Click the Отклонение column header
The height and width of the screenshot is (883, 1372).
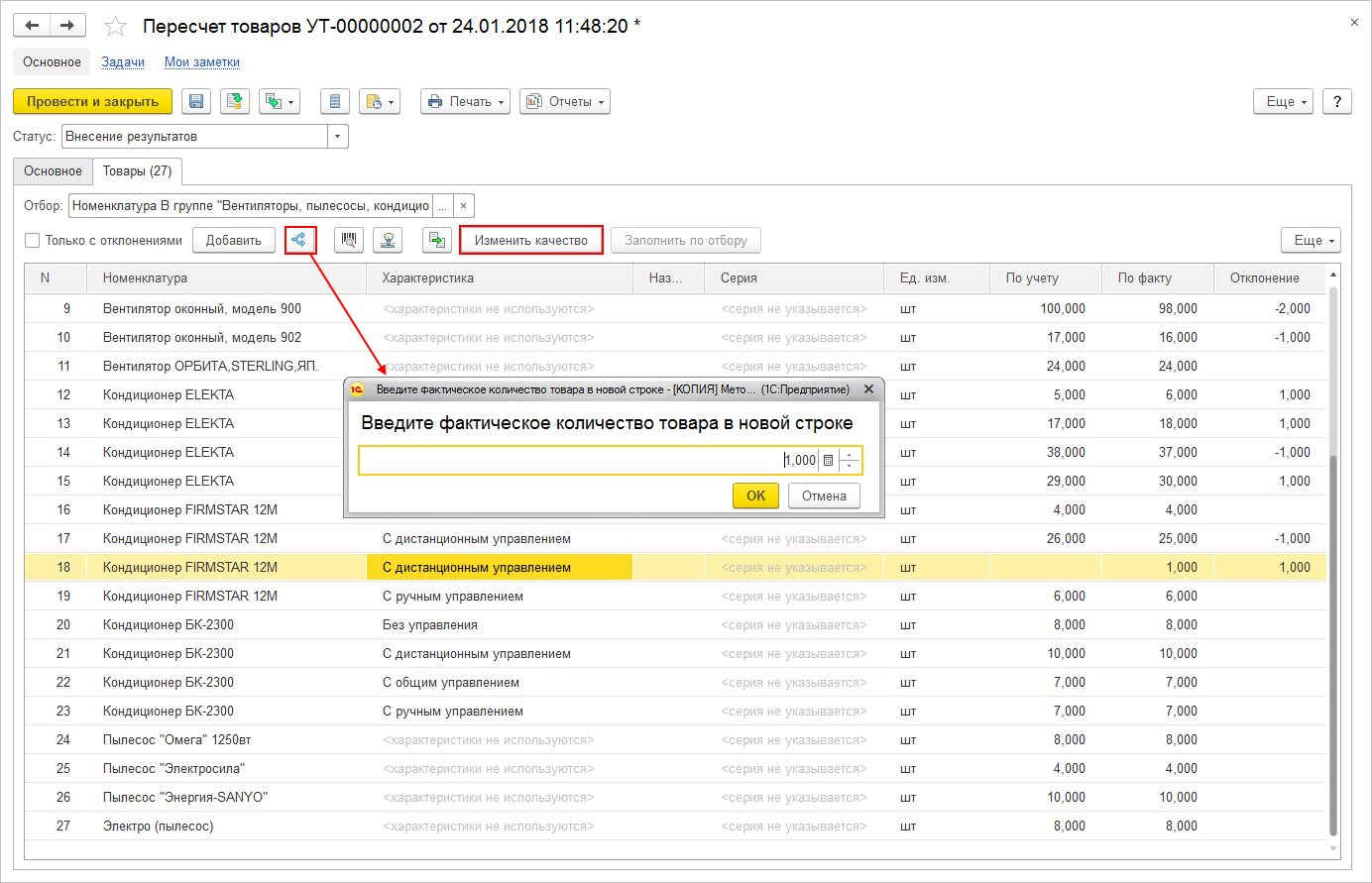[x=1270, y=278]
